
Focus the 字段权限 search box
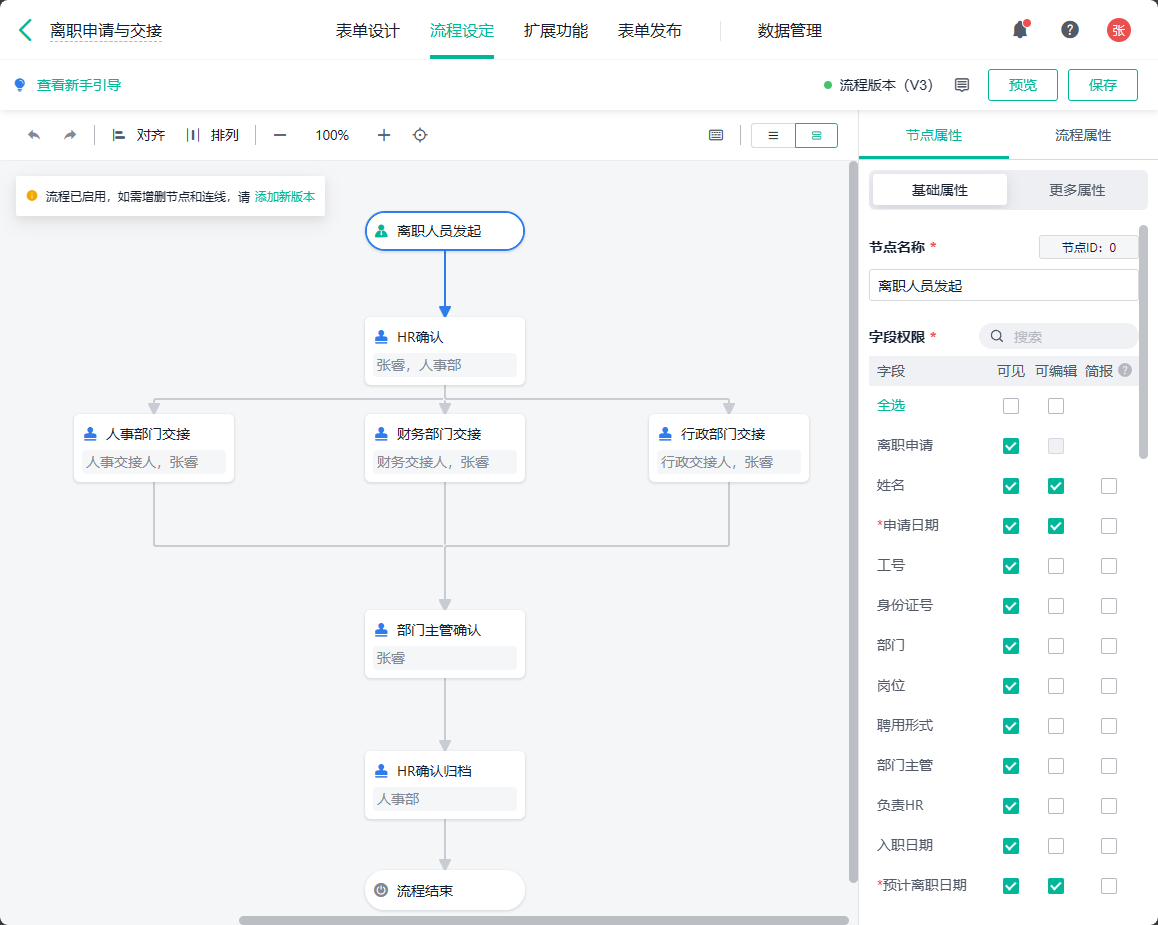(1058, 337)
